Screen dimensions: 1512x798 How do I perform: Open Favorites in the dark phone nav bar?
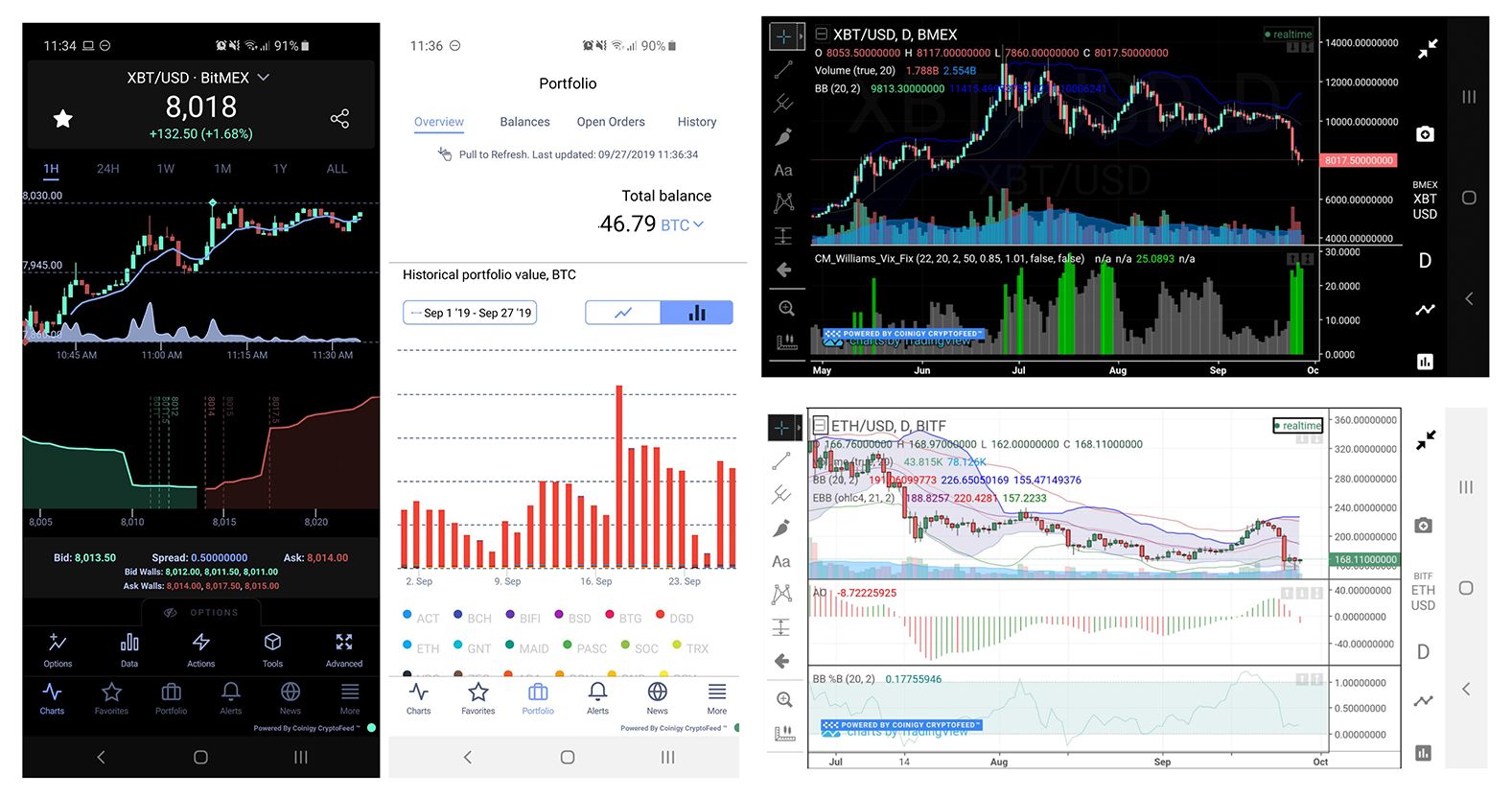(x=111, y=698)
